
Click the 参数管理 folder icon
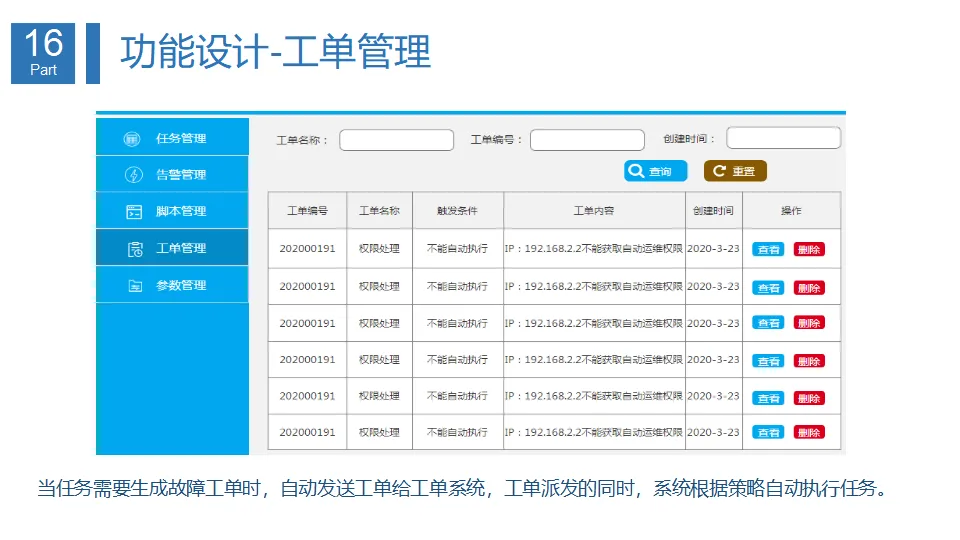tap(135, 286)
